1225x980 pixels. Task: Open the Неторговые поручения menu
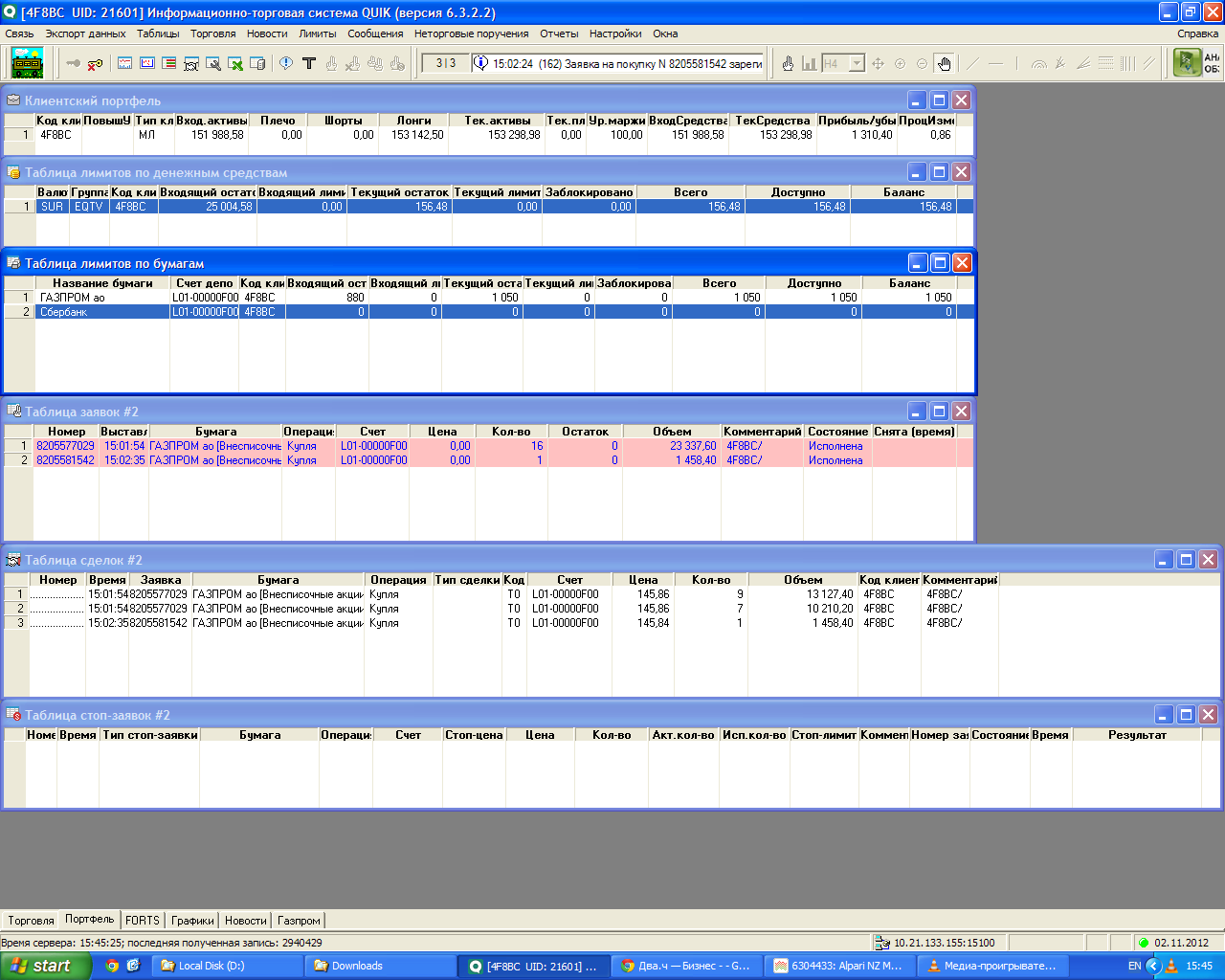(x=471, y=33)
